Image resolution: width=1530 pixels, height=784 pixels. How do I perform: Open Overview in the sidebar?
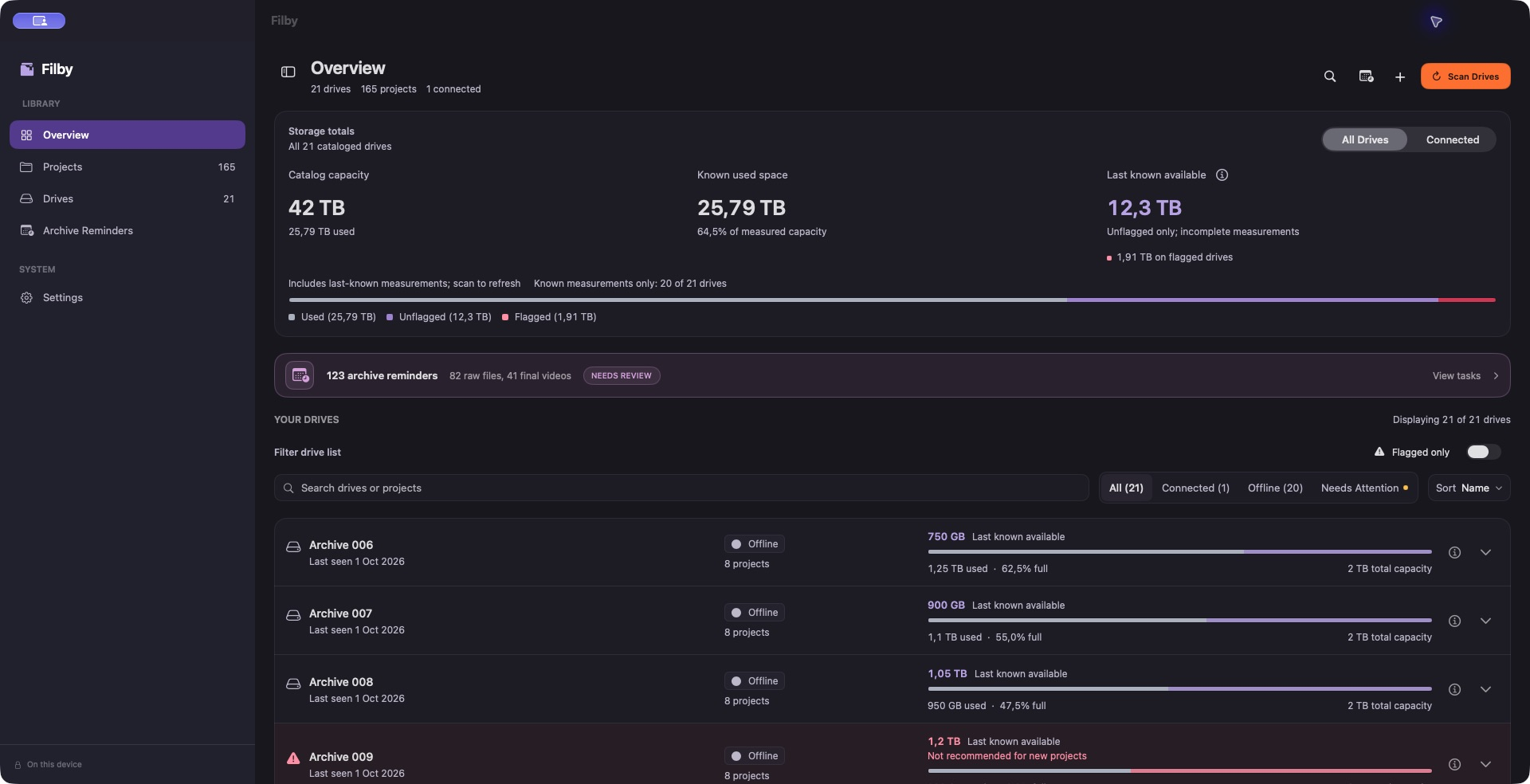tap(127, 135)
